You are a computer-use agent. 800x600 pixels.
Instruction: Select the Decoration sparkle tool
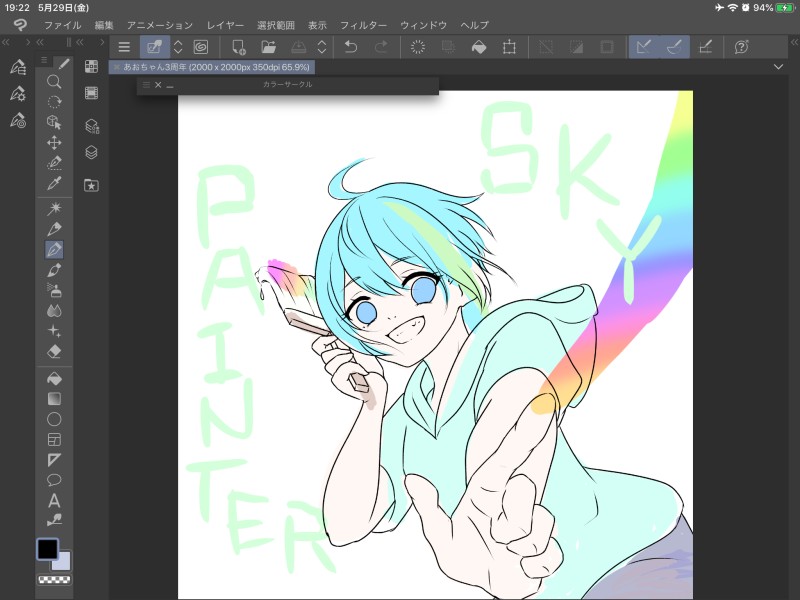click(54, 331)
